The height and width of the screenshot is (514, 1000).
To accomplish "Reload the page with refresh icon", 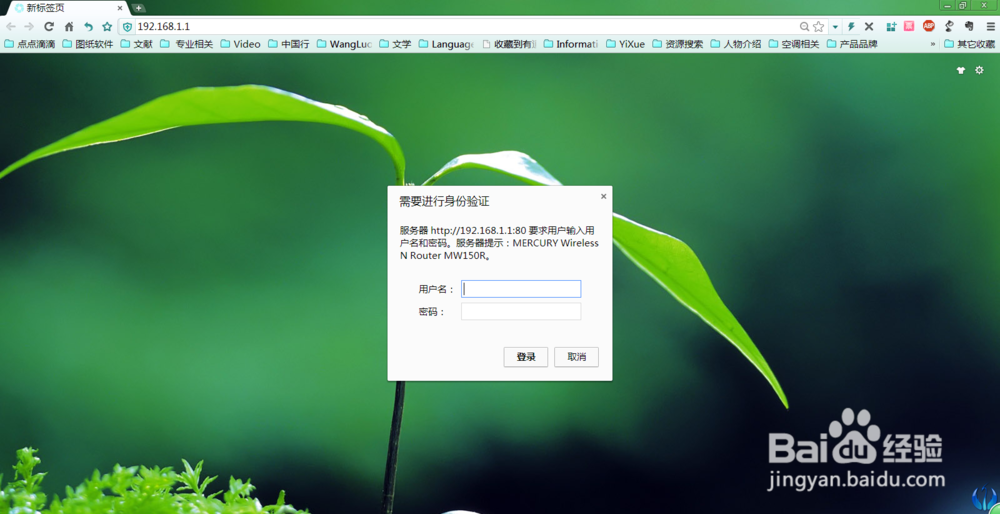I will pyautogui.click(x=49, y=27).
